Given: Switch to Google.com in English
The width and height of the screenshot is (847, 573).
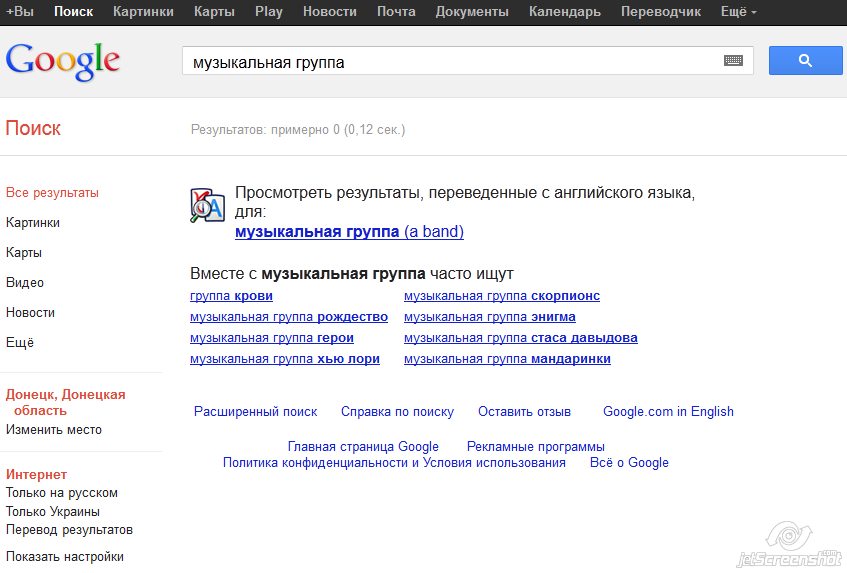Looking at the screenshot, I should pyautogui.click(x=668, y=411).
